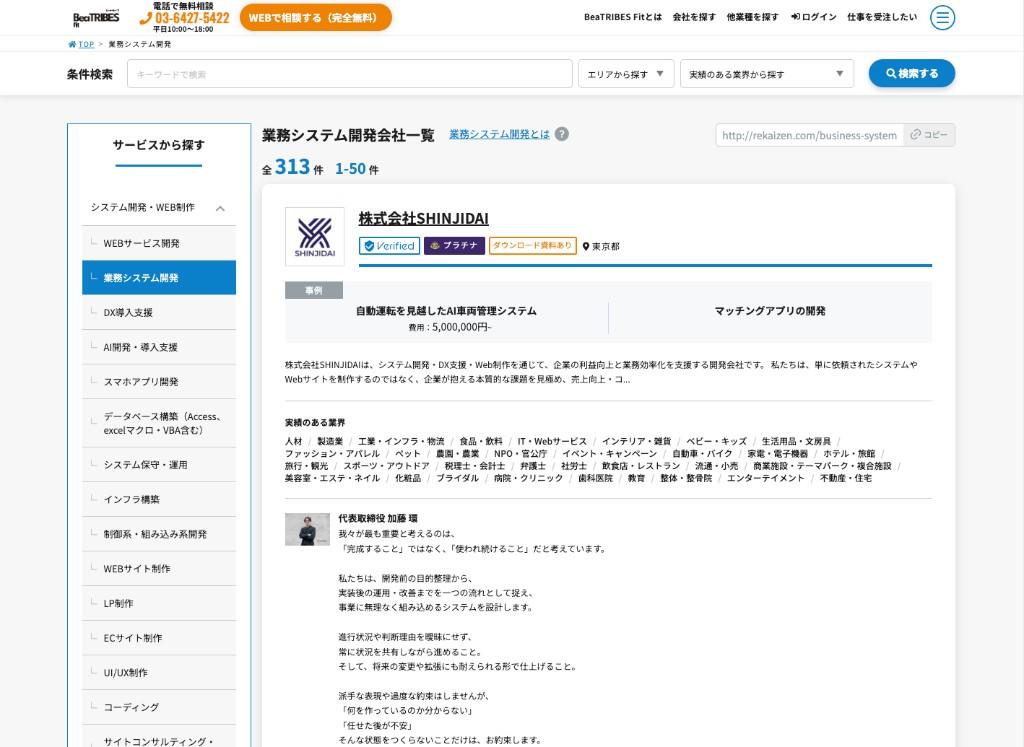Select インフラ構築 in sidebar

pyautogui.click(x=159, y=499)
